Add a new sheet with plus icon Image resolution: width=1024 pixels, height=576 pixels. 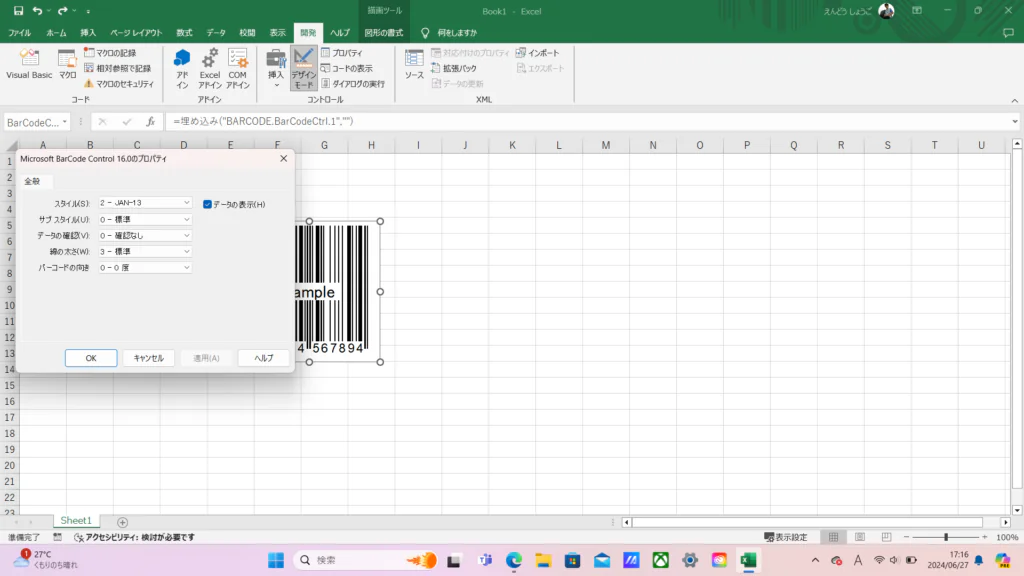tap(122, 522)
